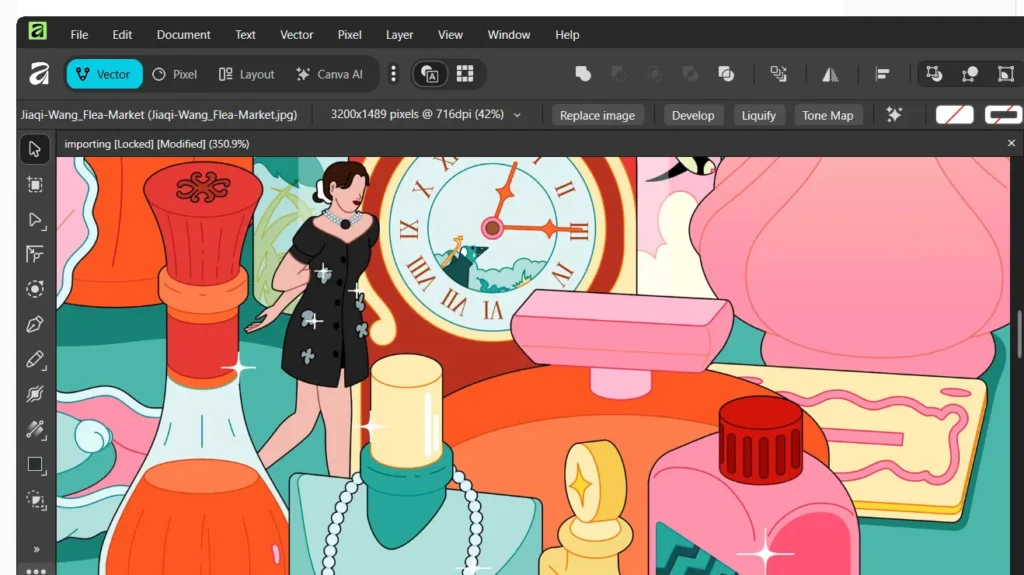1024x575 pixels.
Task: Select the Pen tool
Action: click(35, 324)
